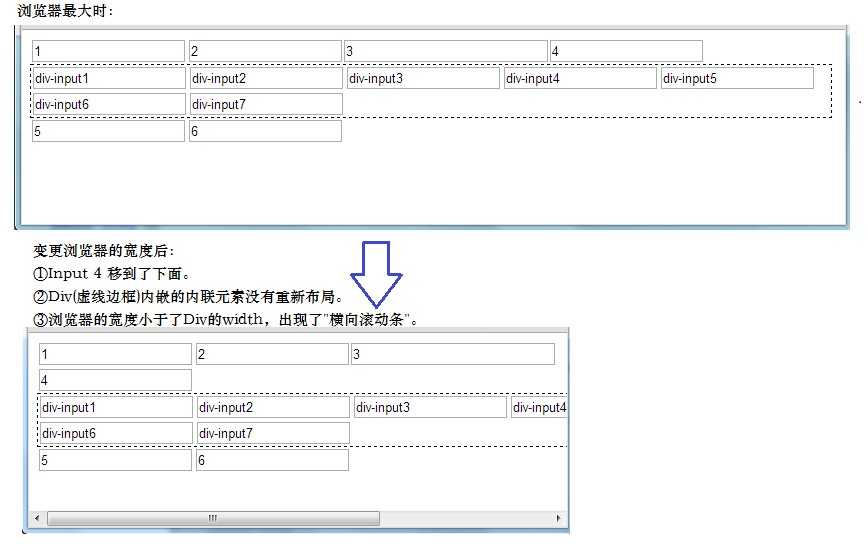Click input field 5 in maximized browser

click(108, 131)
